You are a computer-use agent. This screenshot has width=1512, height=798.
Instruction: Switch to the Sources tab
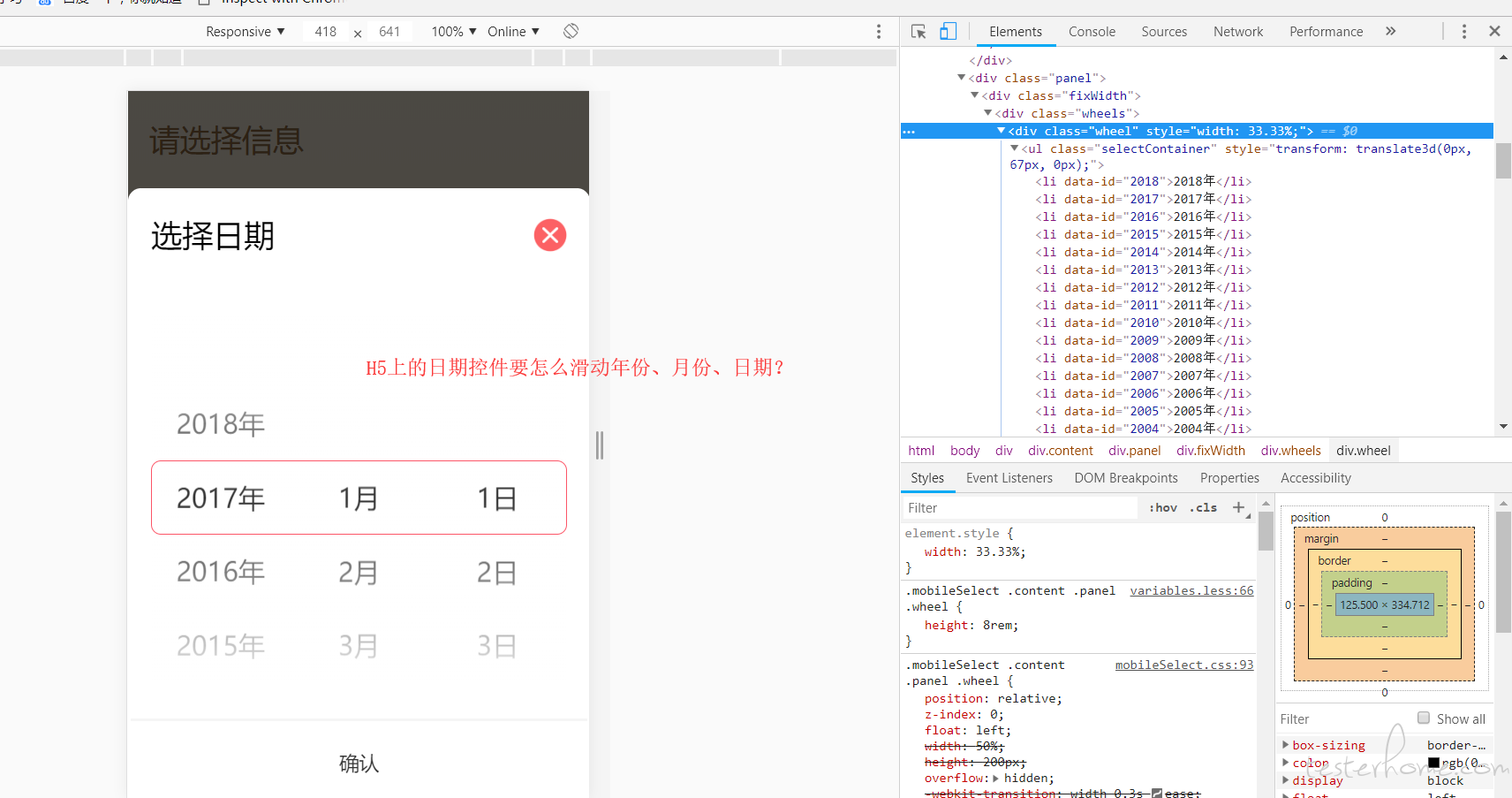pos(1164,32)
